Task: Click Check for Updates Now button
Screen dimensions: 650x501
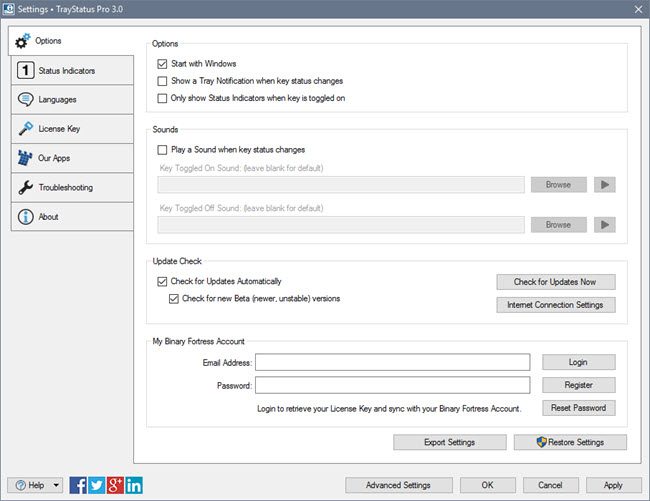Action: click(556, 282)
